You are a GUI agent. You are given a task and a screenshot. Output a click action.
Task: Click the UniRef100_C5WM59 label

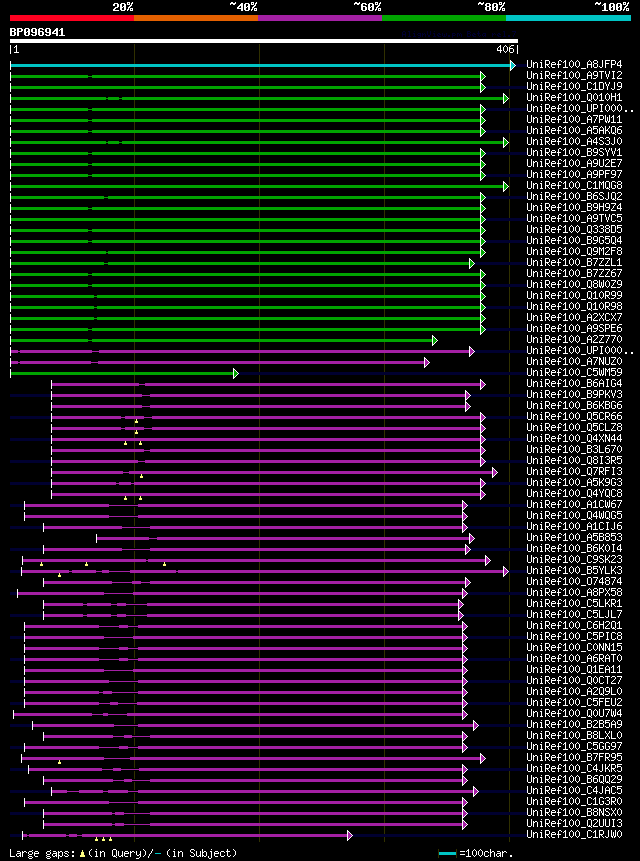pos(574,372)
